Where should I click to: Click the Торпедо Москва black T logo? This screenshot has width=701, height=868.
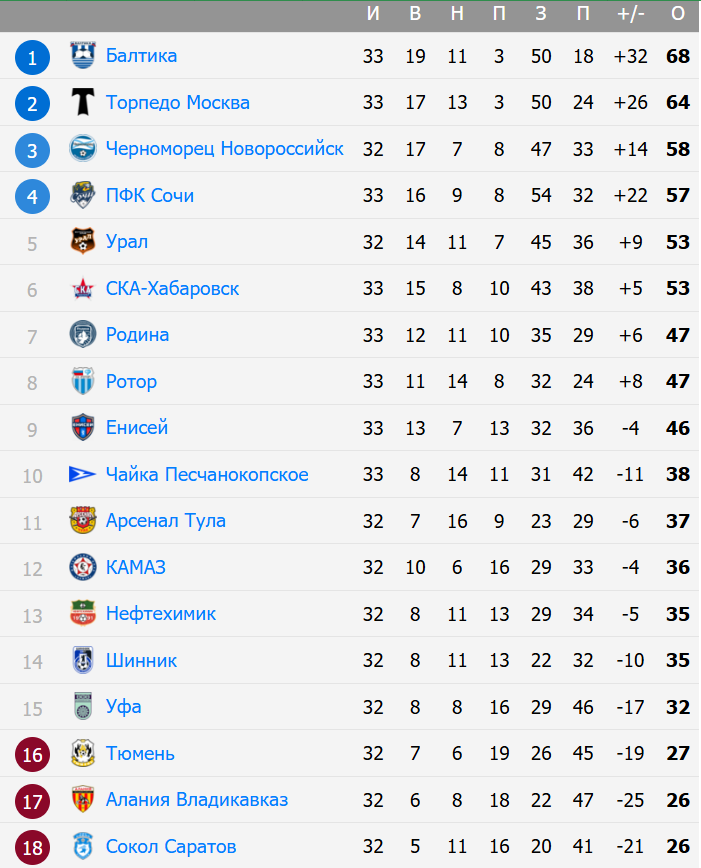[83, 102]
